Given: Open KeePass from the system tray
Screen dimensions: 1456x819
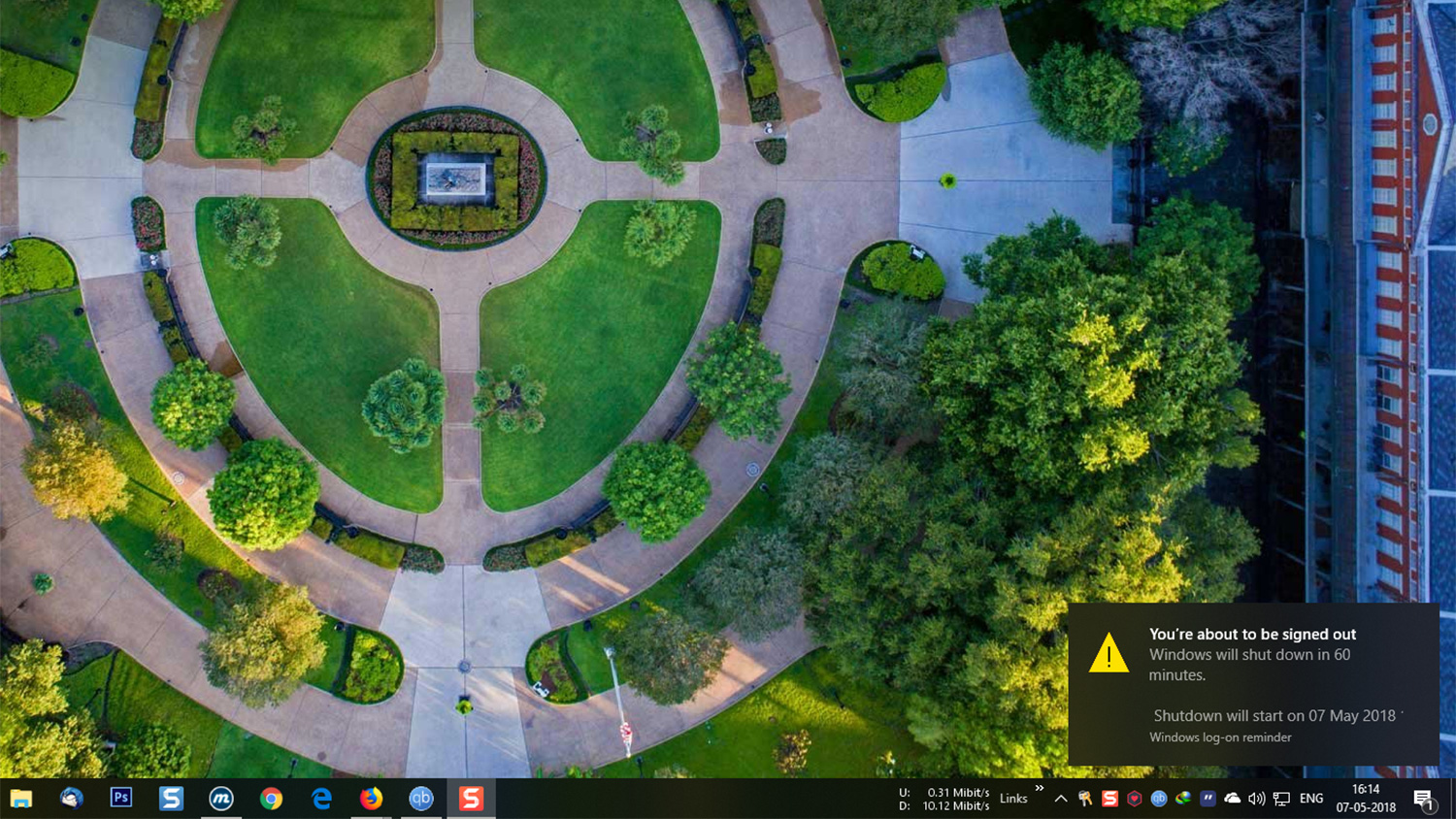Looking at the screenshot, I should coord(1084,799).
